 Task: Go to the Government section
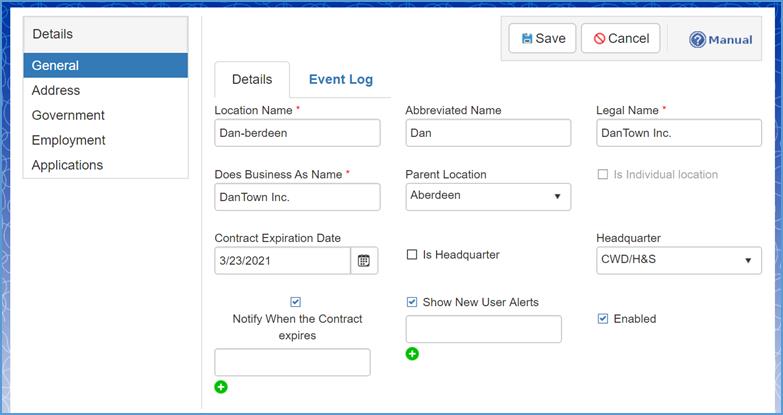(68, 115)
